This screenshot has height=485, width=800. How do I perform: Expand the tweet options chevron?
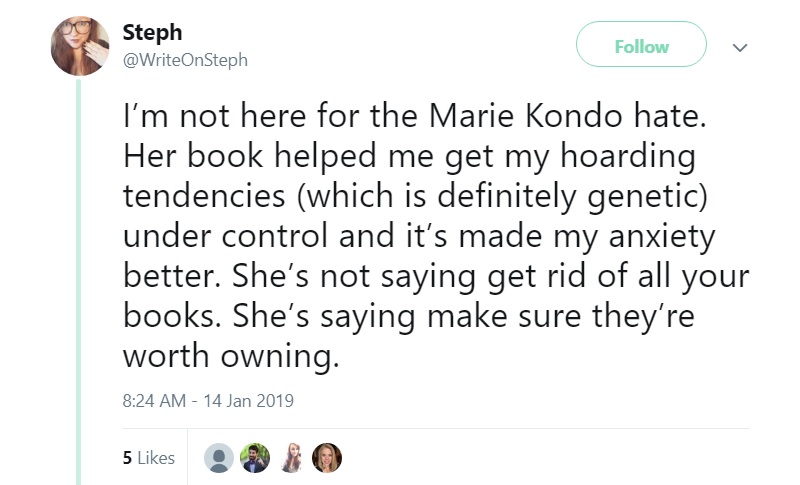tap(740, 47)
